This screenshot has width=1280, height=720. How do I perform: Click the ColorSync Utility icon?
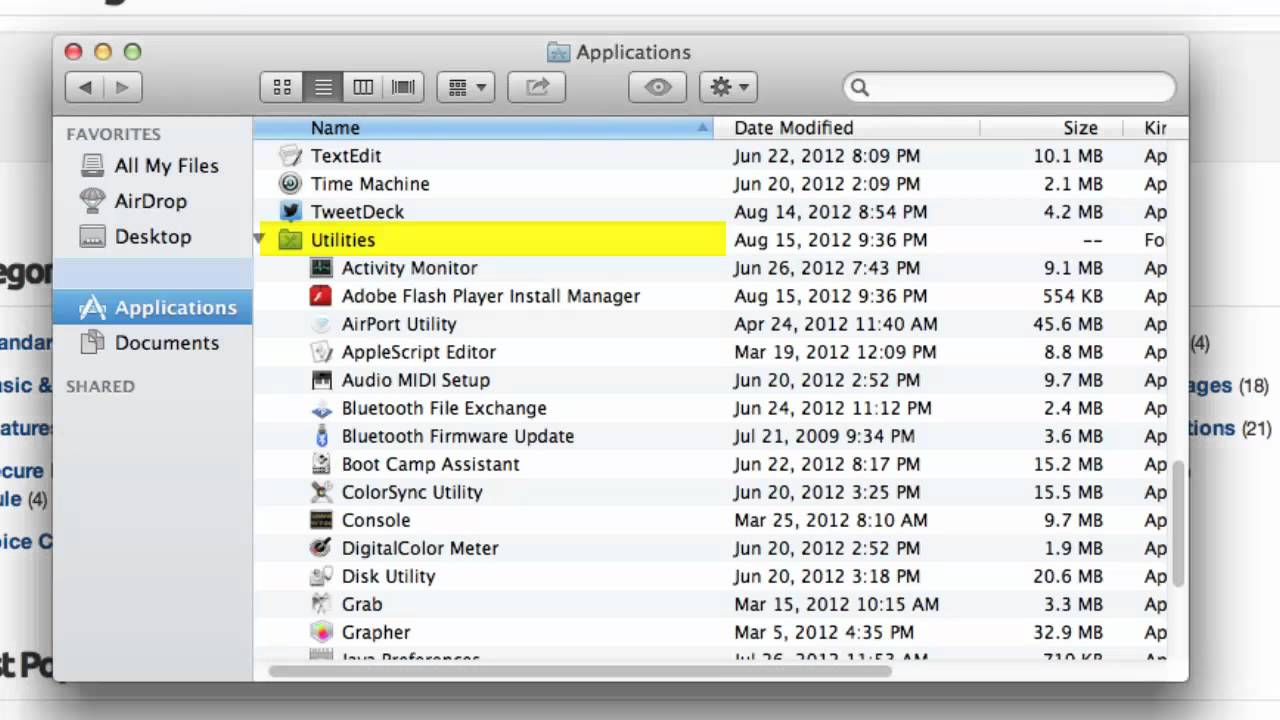(321, 492)
